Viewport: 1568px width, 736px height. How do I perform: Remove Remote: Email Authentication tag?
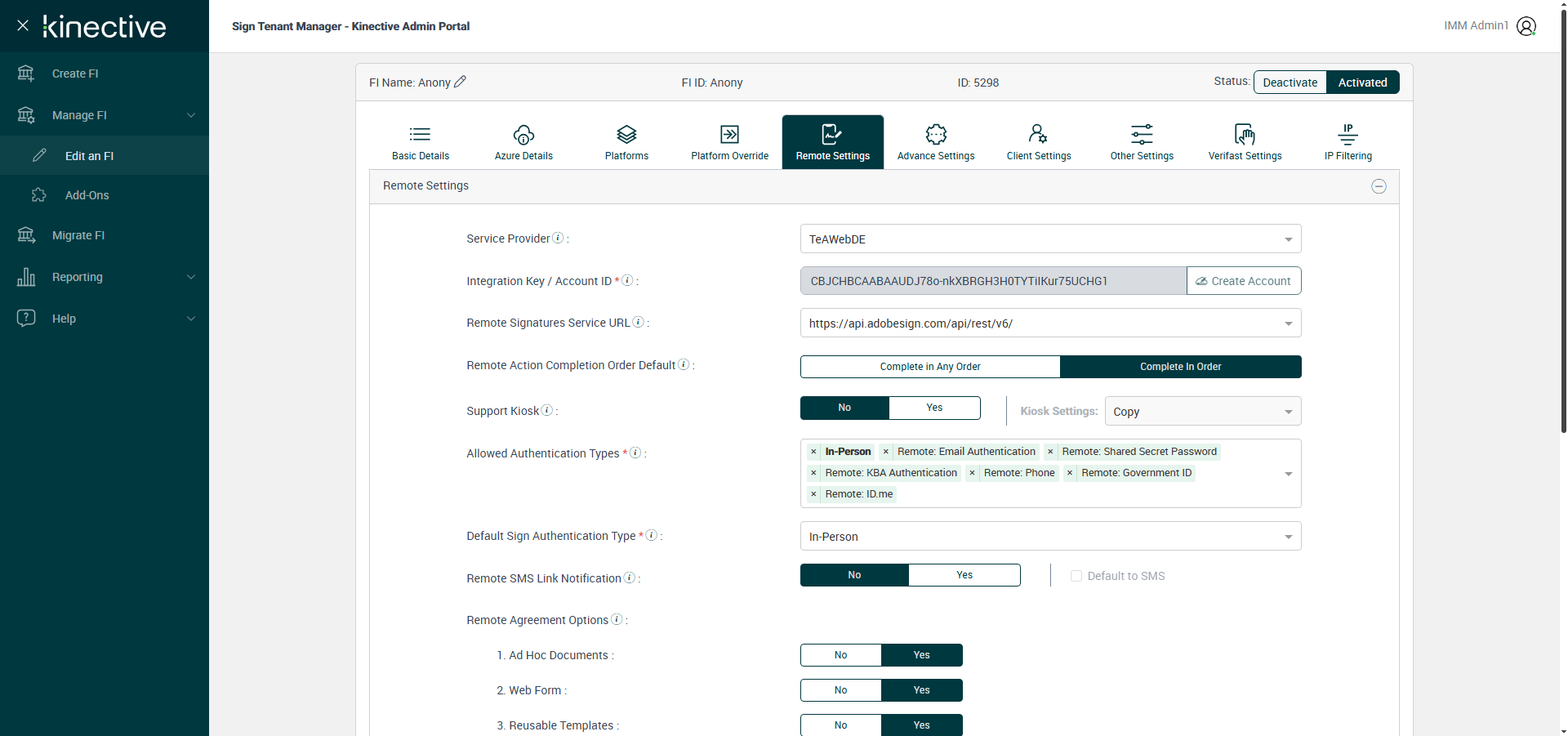[x=885, y=452]
